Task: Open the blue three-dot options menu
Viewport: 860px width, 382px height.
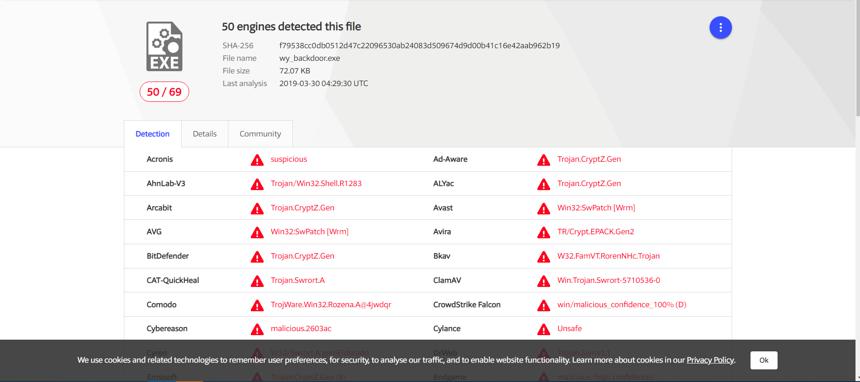Action: point(720,27)
